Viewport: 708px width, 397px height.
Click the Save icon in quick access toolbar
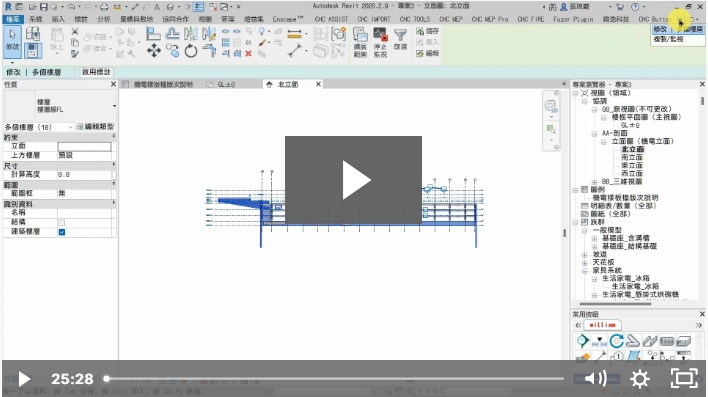43,7
